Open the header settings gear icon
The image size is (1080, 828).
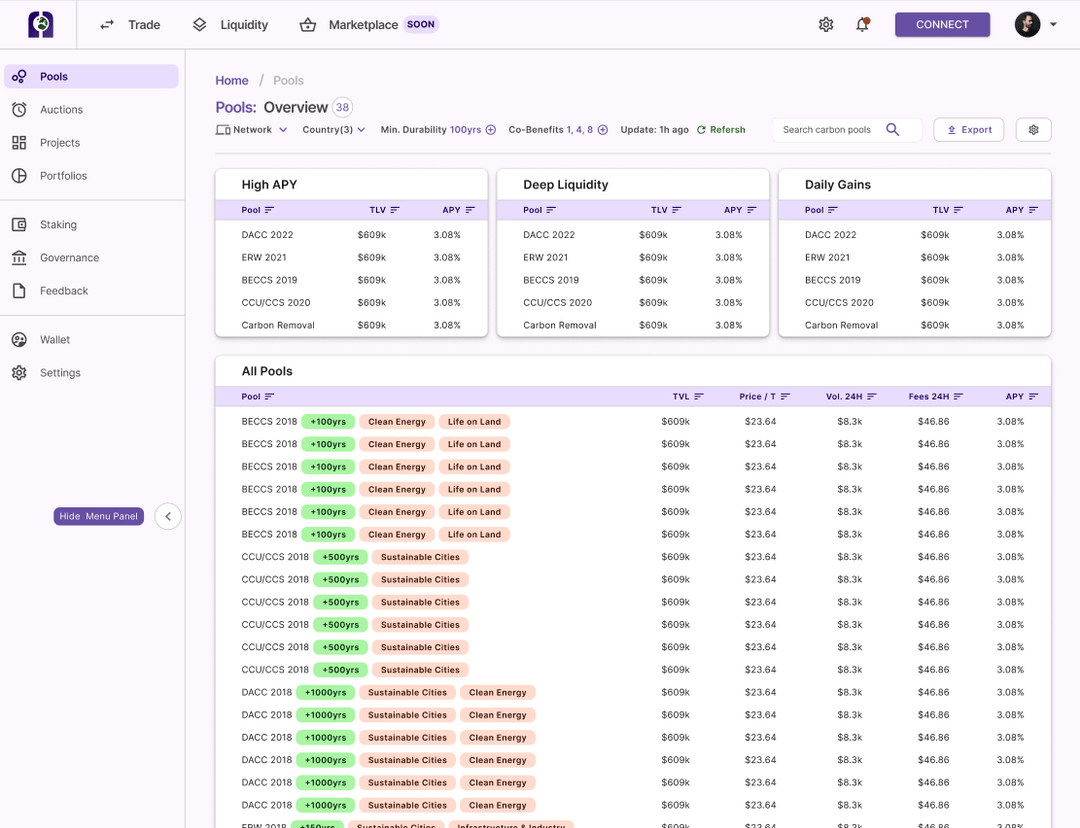[x=826, y=25]
